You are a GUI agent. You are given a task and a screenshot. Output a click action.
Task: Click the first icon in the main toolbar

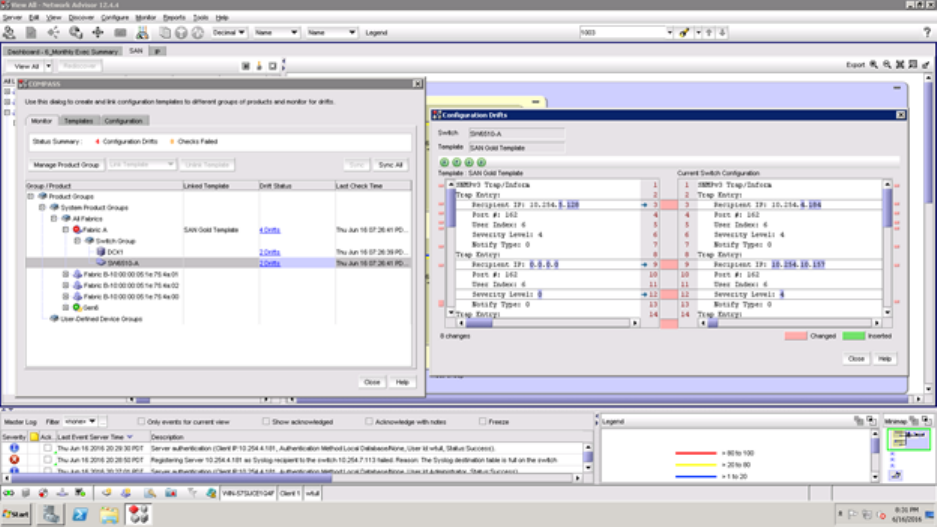point(10,32)
